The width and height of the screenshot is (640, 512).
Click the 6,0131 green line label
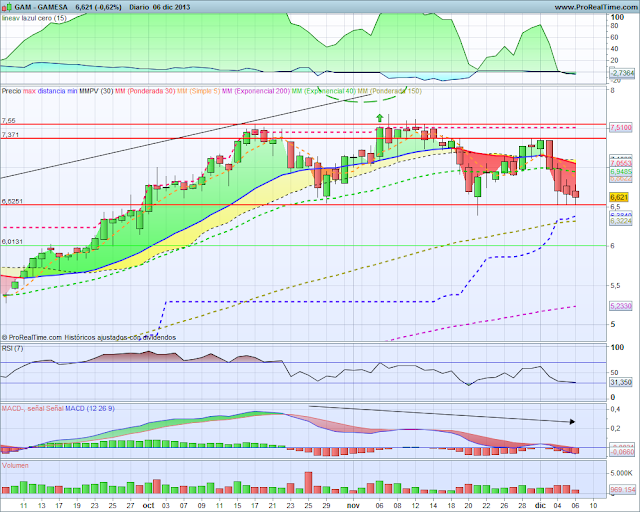click(x=12, y=241)
